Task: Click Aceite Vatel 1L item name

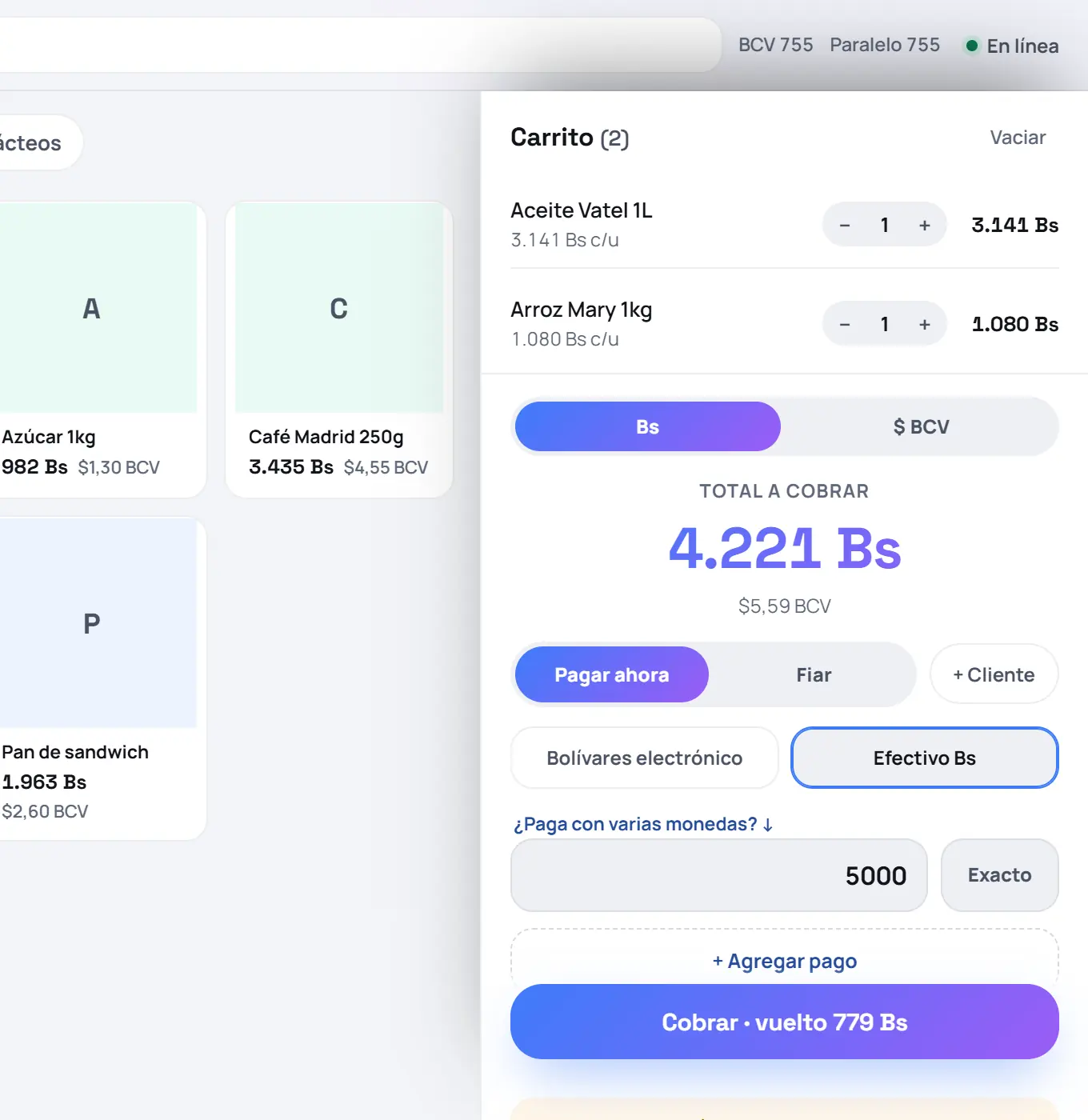Action: (582, 210)
